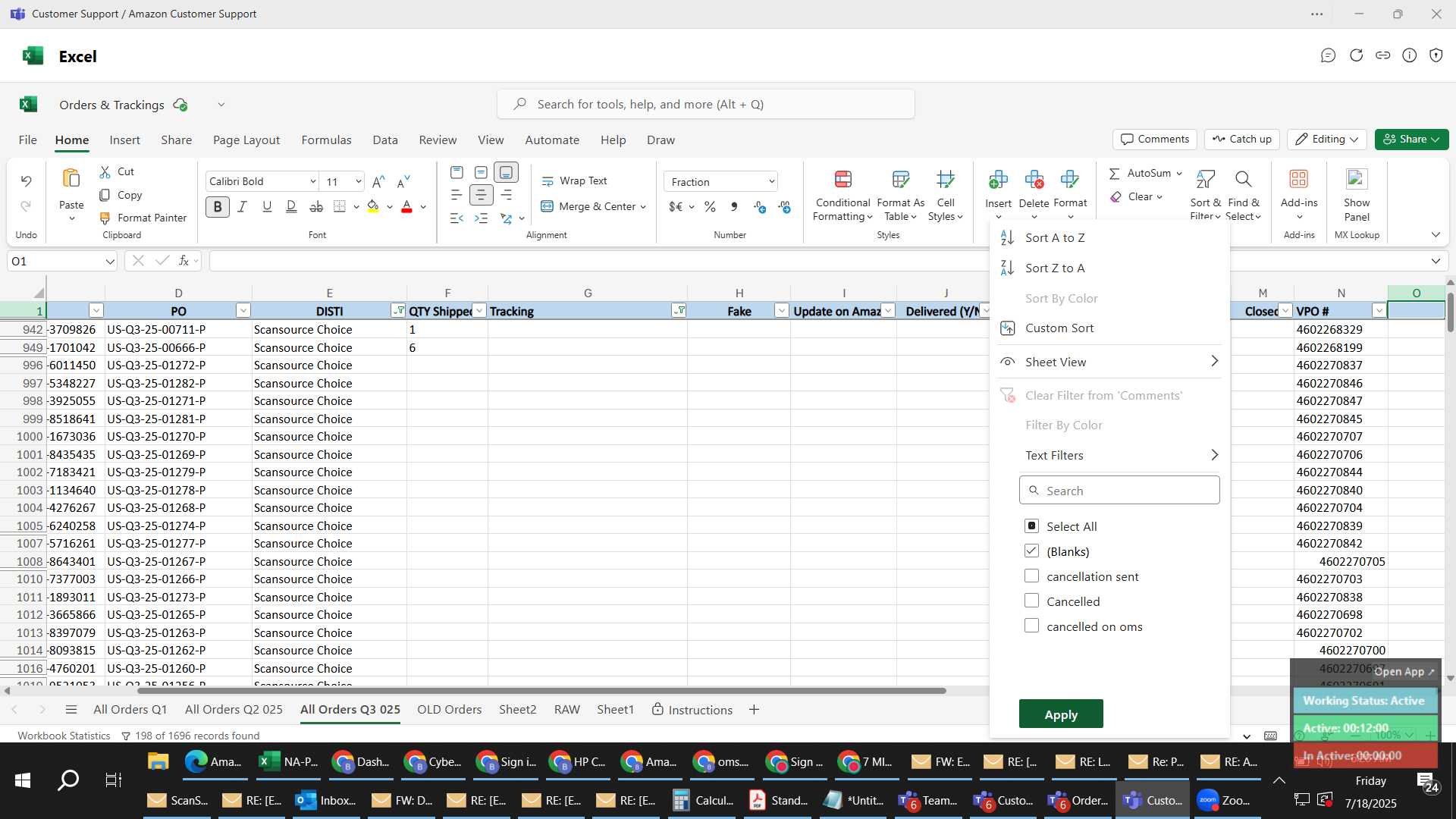Check the 'cancelled on oms' checkbox
Viewport: 1456px width, 819px height.
coord(1031,626)
